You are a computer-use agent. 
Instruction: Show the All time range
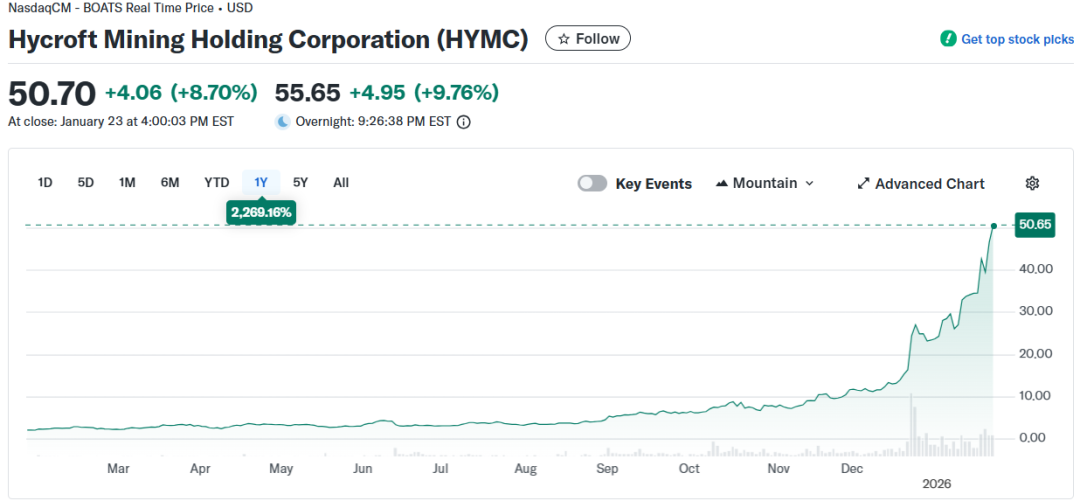coord(341,182)
